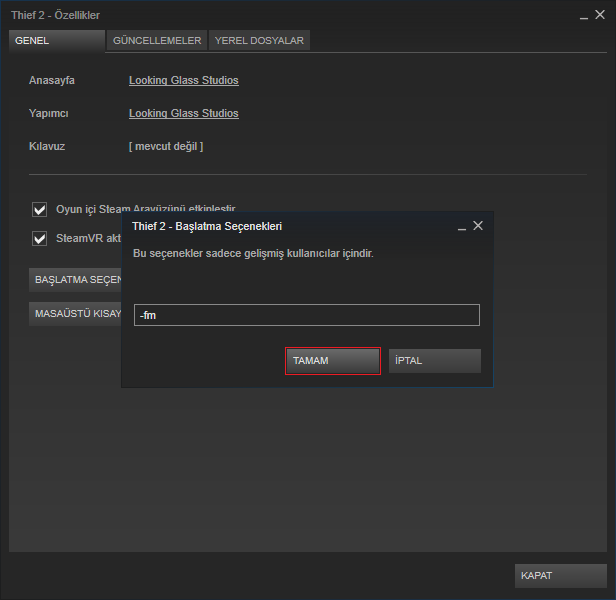Click the 'Bu seçenekler sadece gelişmiş kullanıcılar içindir.' text
This screenshot has height=600, width=616.
coord(253,253)
